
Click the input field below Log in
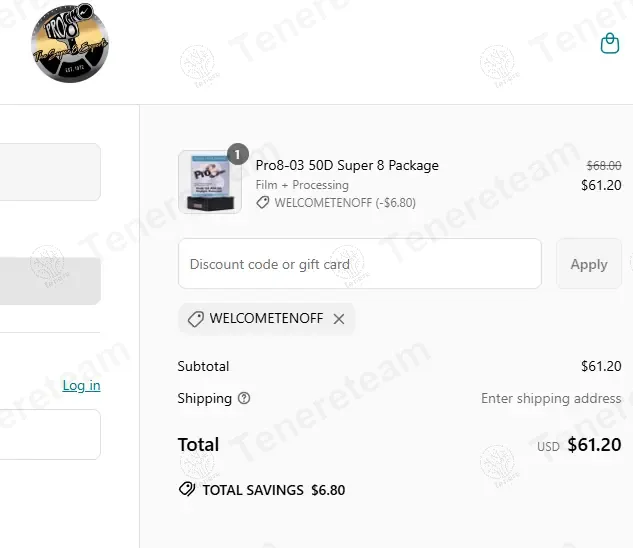(x=50, y=434)
